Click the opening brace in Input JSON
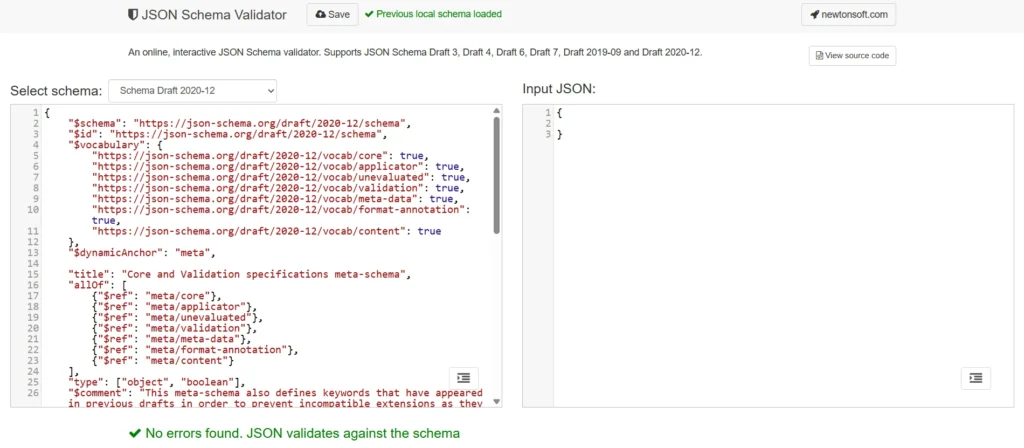 (x=560, y=112)
